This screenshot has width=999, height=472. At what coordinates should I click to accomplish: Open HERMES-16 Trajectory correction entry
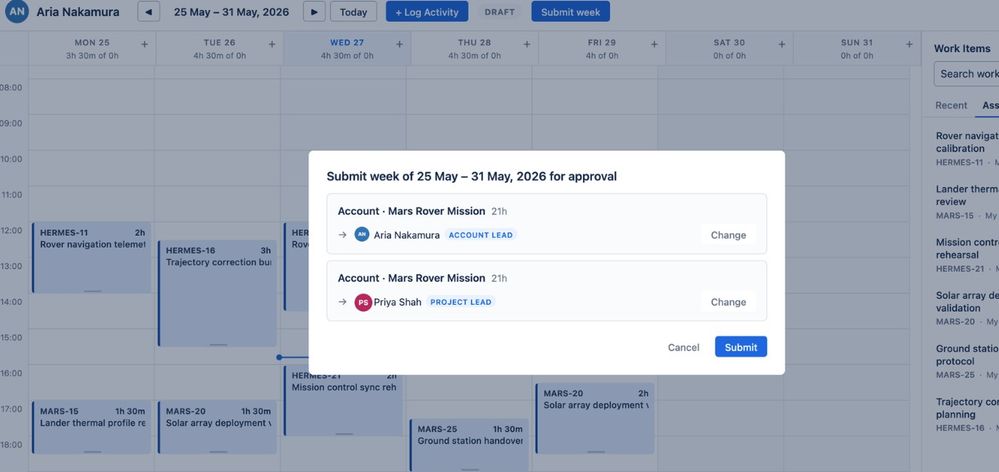point(217,294)
